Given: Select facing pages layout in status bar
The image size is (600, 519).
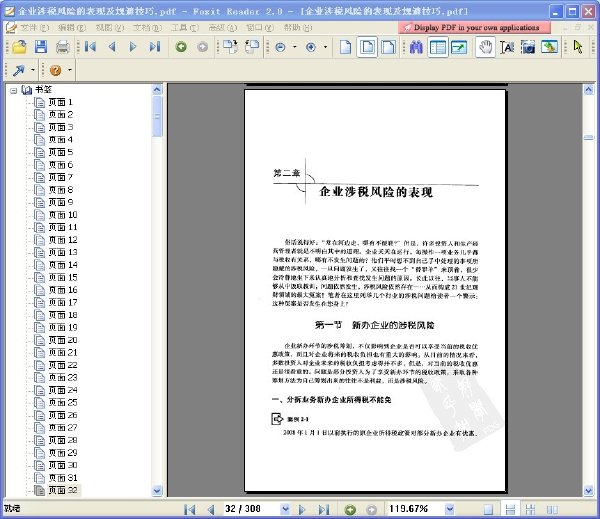Looking at the screenshot, I should pos(552,509).
